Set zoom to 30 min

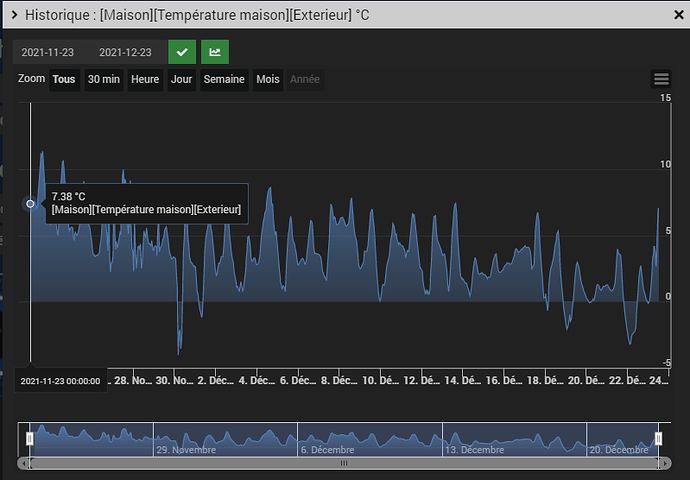coord(103,79)
